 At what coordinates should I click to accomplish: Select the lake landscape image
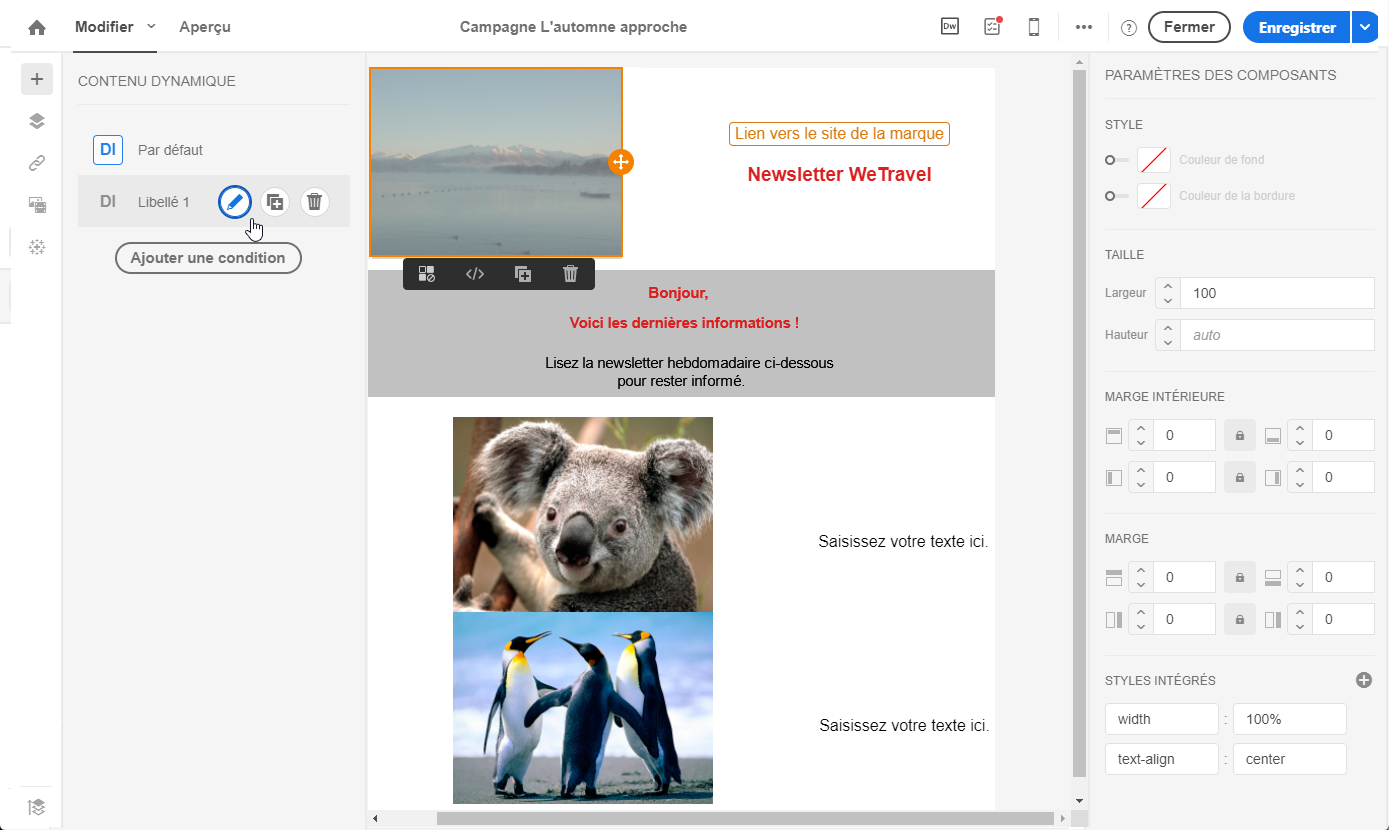point(496,162)
